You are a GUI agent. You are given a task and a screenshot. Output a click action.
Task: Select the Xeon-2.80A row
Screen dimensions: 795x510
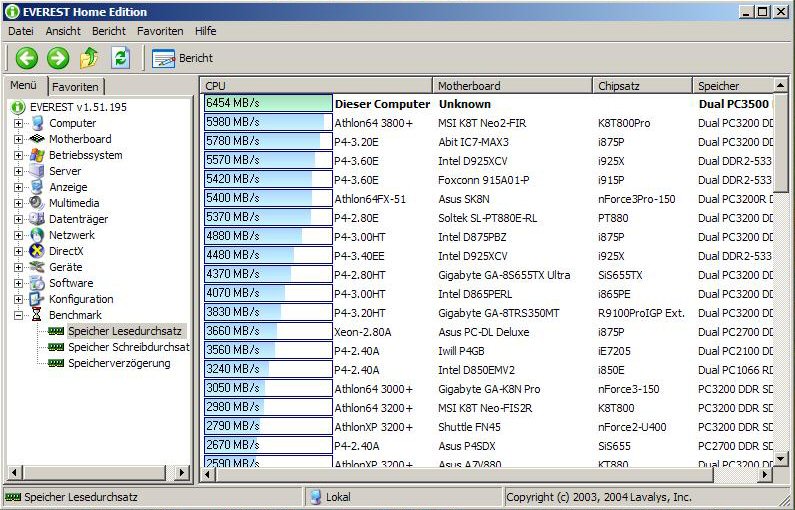click(489, 332)
